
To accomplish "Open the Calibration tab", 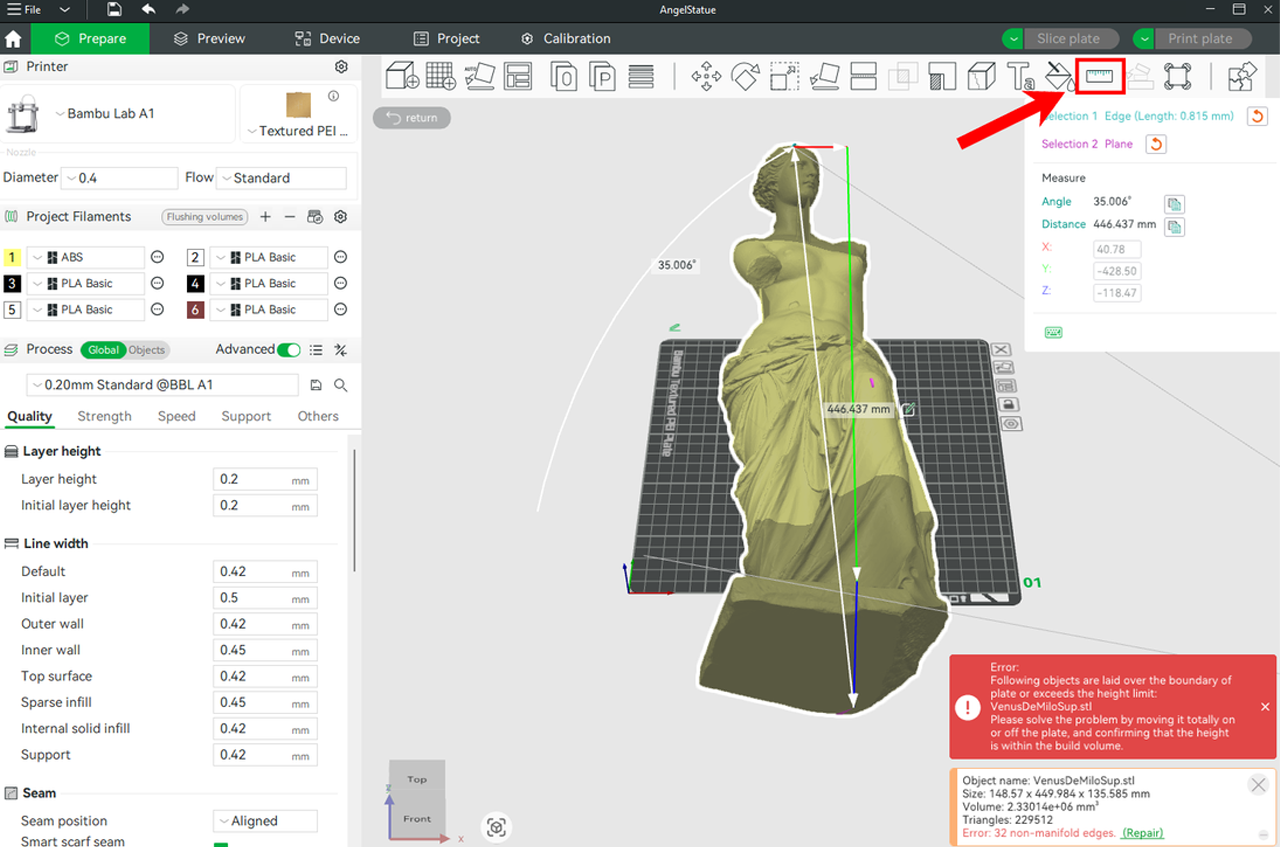I will click(x=565, y=39).
